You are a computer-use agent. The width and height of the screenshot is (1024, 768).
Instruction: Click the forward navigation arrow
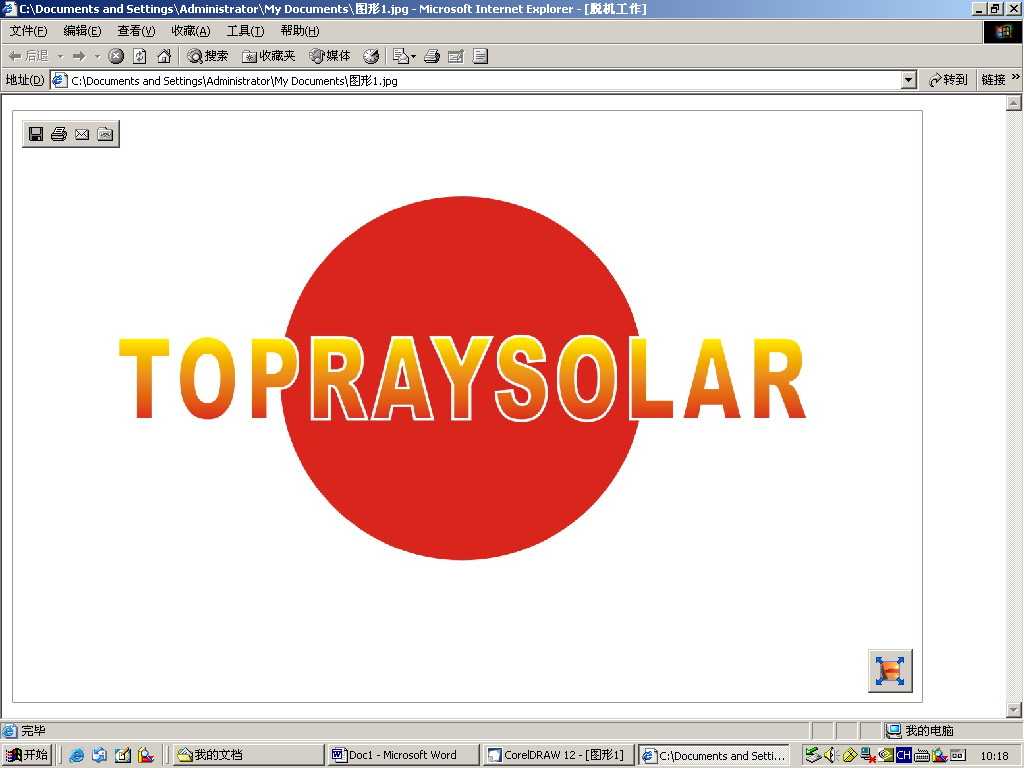79,56
